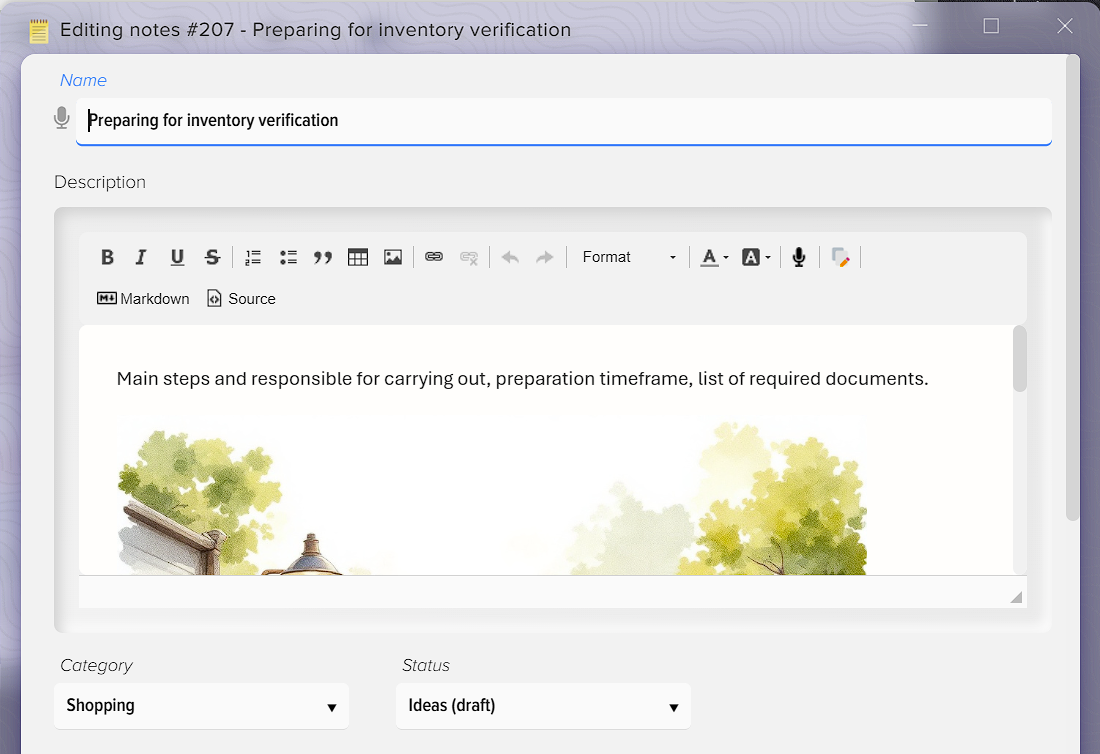Redo the last edit

tap(544, 257)
